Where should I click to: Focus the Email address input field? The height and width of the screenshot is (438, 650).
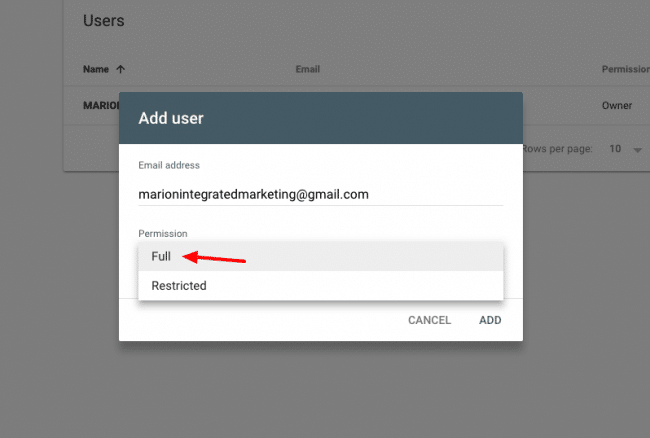(320, 194)
